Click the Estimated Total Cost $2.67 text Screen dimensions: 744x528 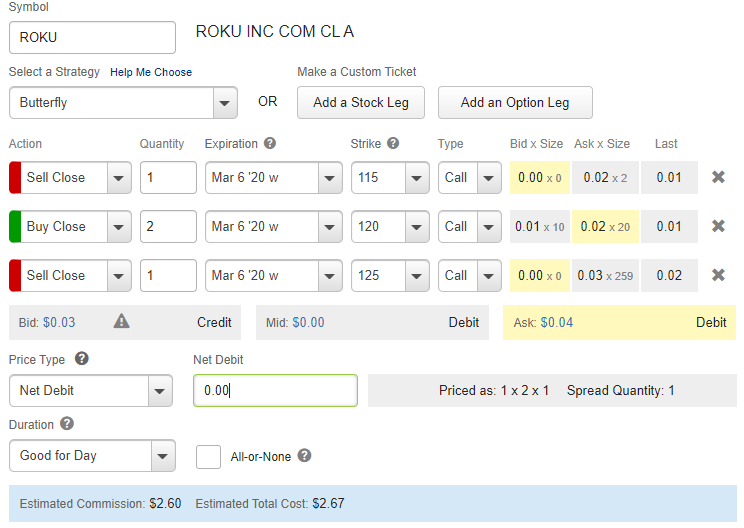(270, 503)
